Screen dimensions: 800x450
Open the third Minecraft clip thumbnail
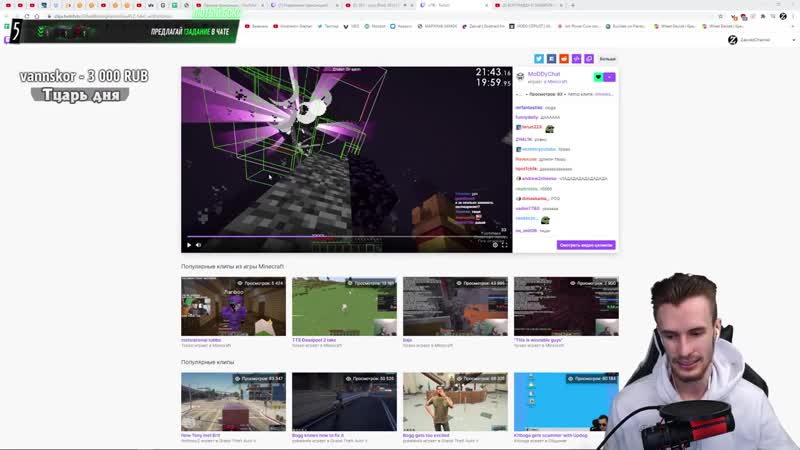tap(455, 306)
